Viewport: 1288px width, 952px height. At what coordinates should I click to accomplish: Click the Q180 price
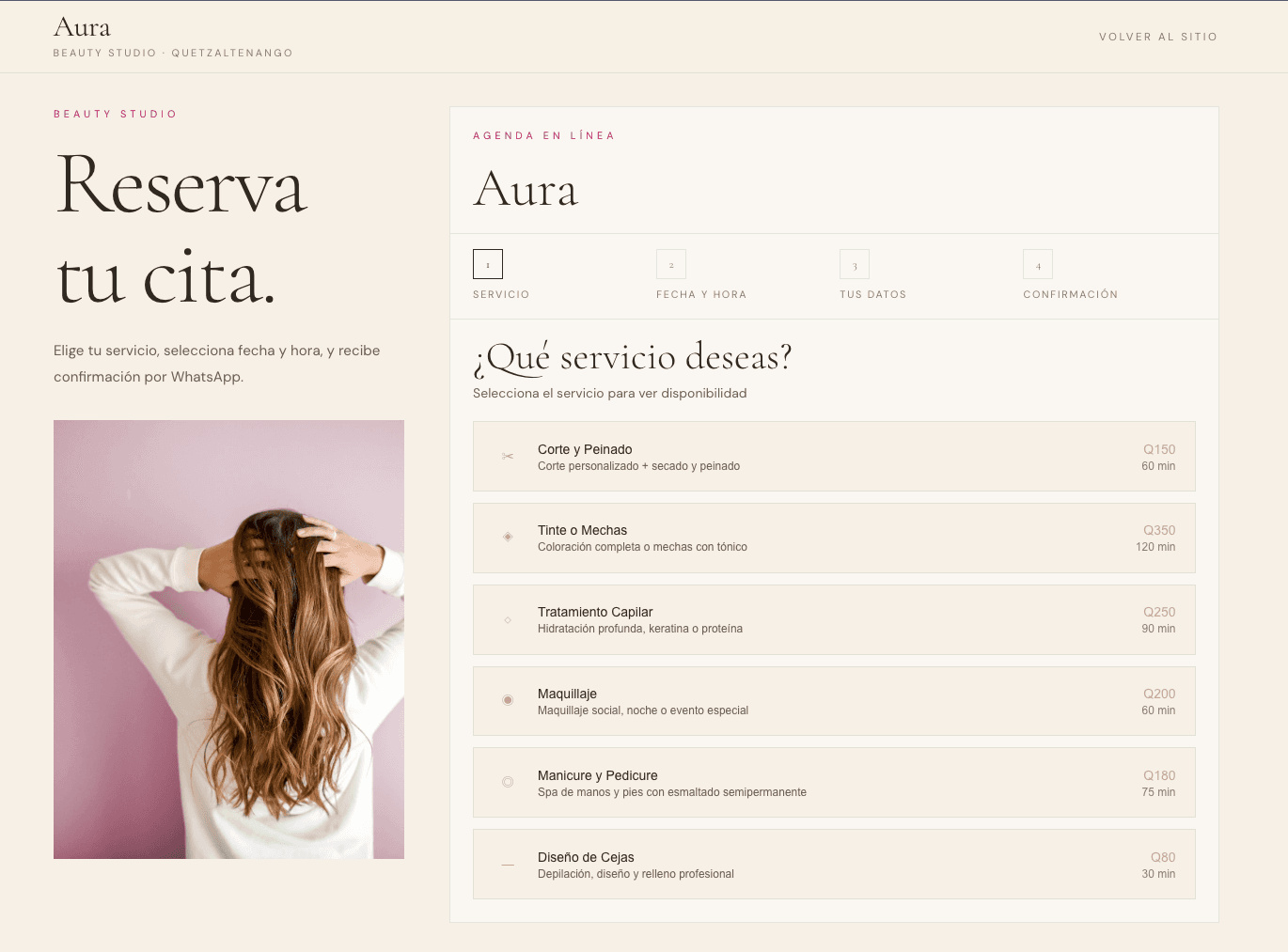click(1159, 775)
